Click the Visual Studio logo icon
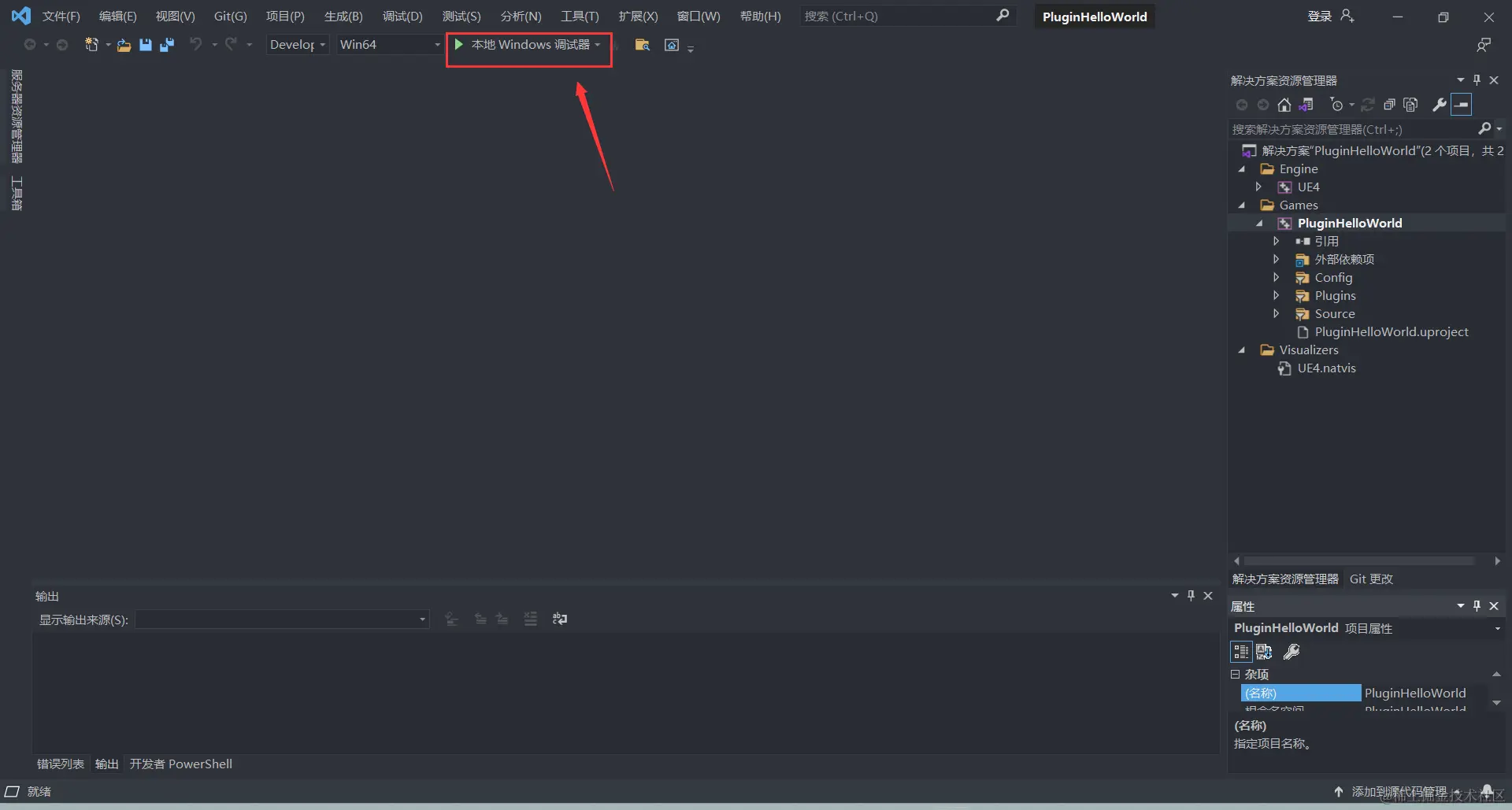1512x810 pixels. [21, 16]
